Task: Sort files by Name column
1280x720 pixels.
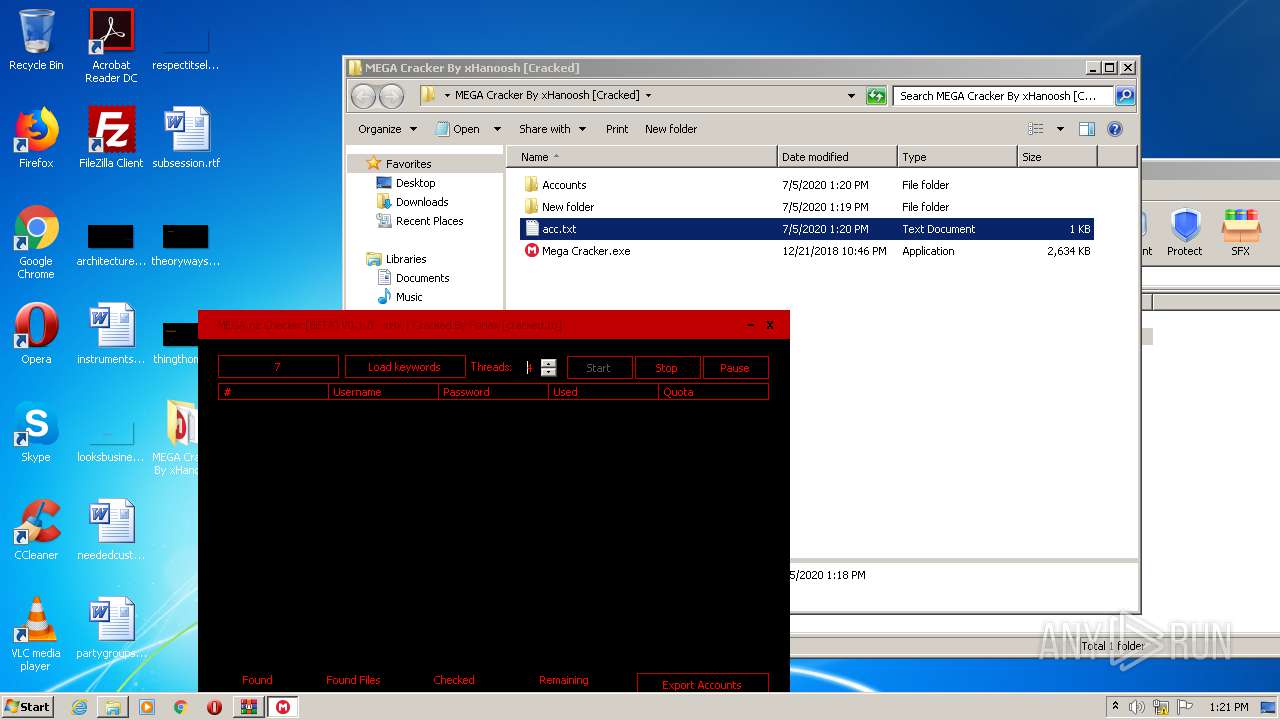Action: tap(642, 157)
